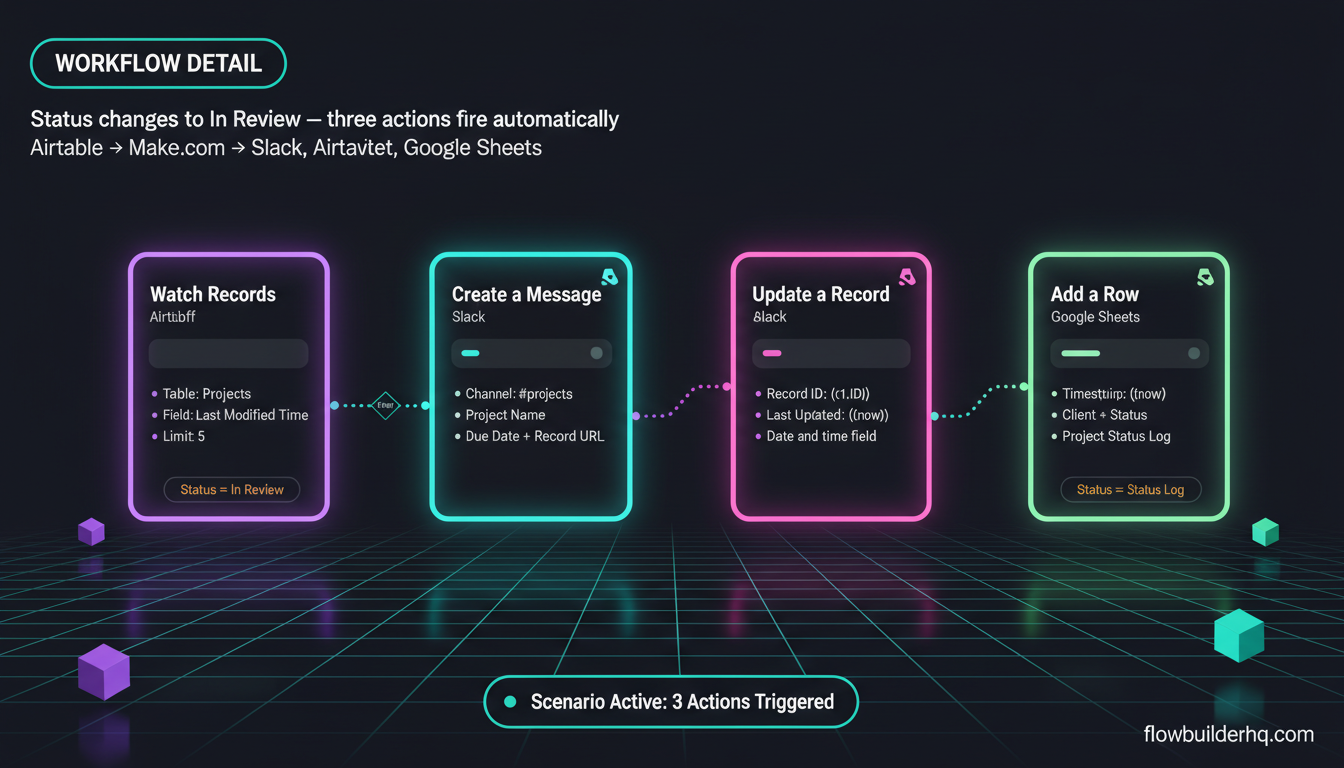This screenshot has width=1344, height=768.
Task: Click the Airtable → Make.com → Slack subtitle line
Action: (x=286, y=148)
